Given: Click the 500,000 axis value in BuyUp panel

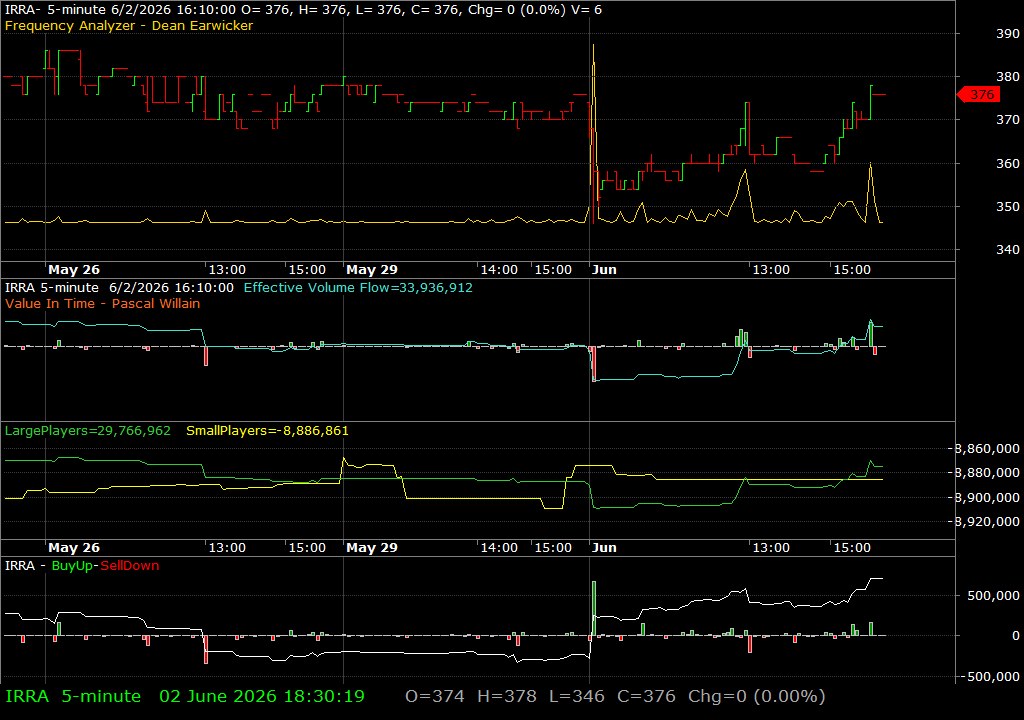Looking at the screenshot, I should click(x=993, y=595).
